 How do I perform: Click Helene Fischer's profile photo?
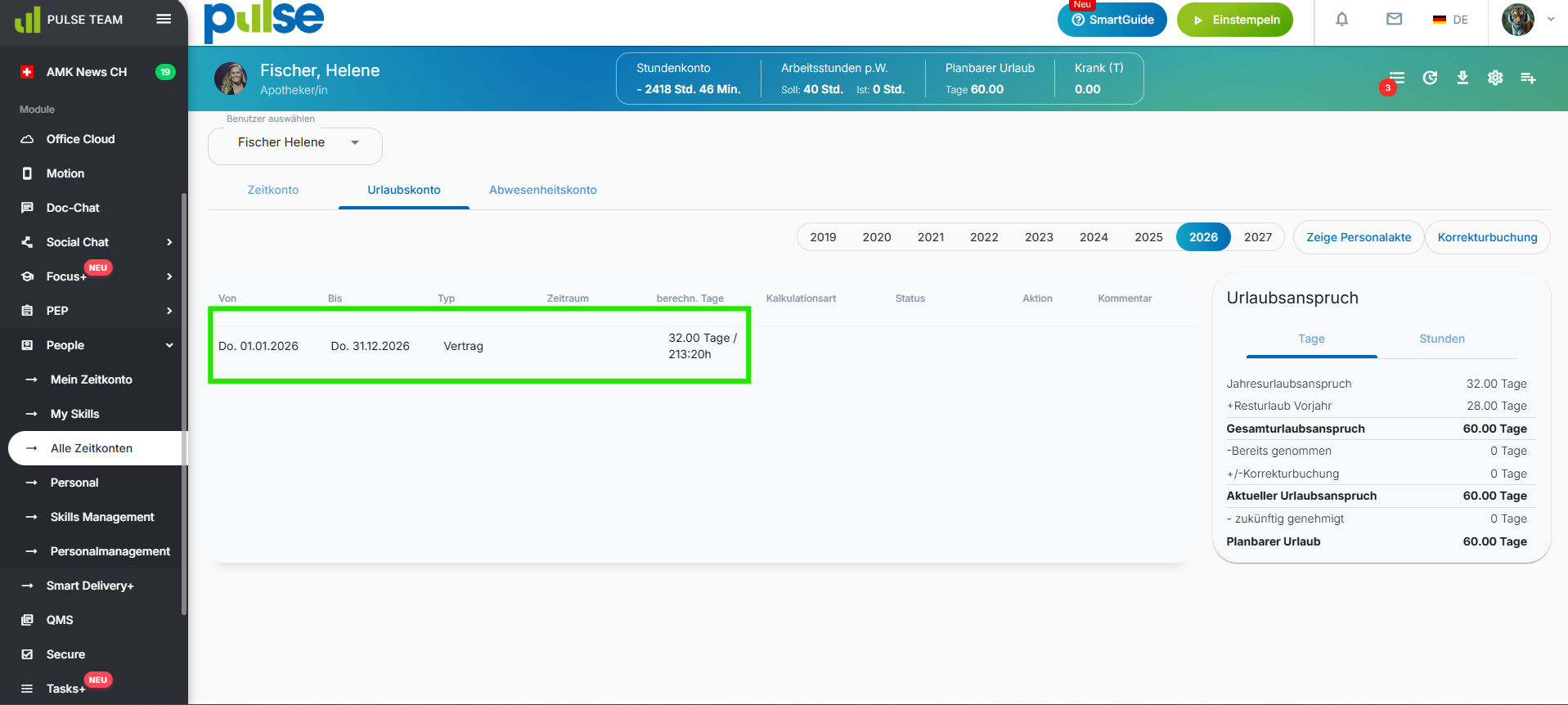click(231, 79)
